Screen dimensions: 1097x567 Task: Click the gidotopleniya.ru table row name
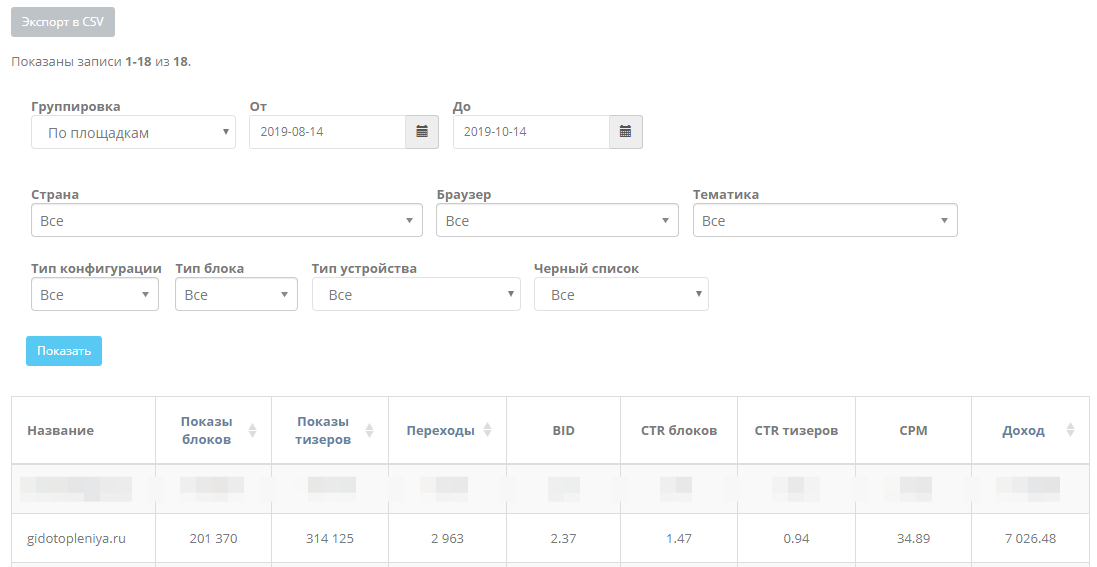coord(76,538)
